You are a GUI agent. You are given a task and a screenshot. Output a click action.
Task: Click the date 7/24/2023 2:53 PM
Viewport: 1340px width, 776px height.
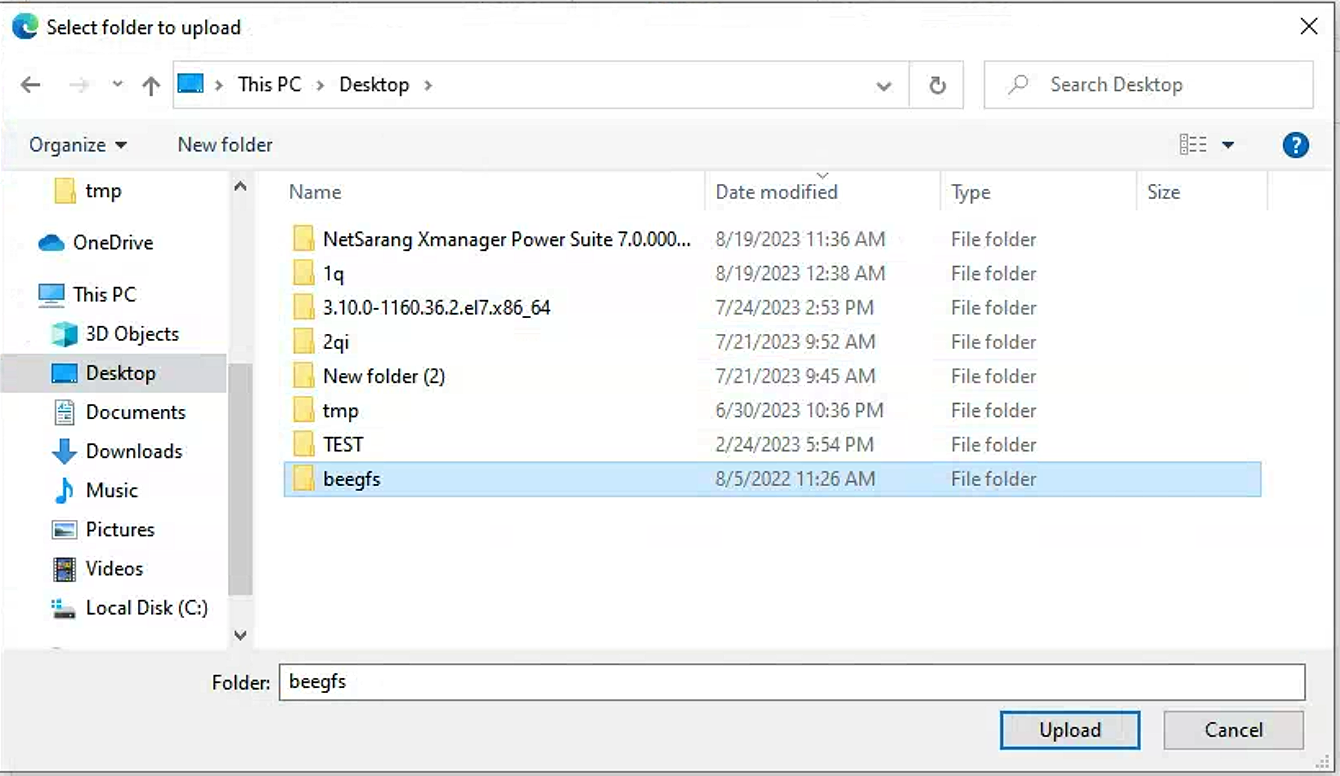coord(795,307)
